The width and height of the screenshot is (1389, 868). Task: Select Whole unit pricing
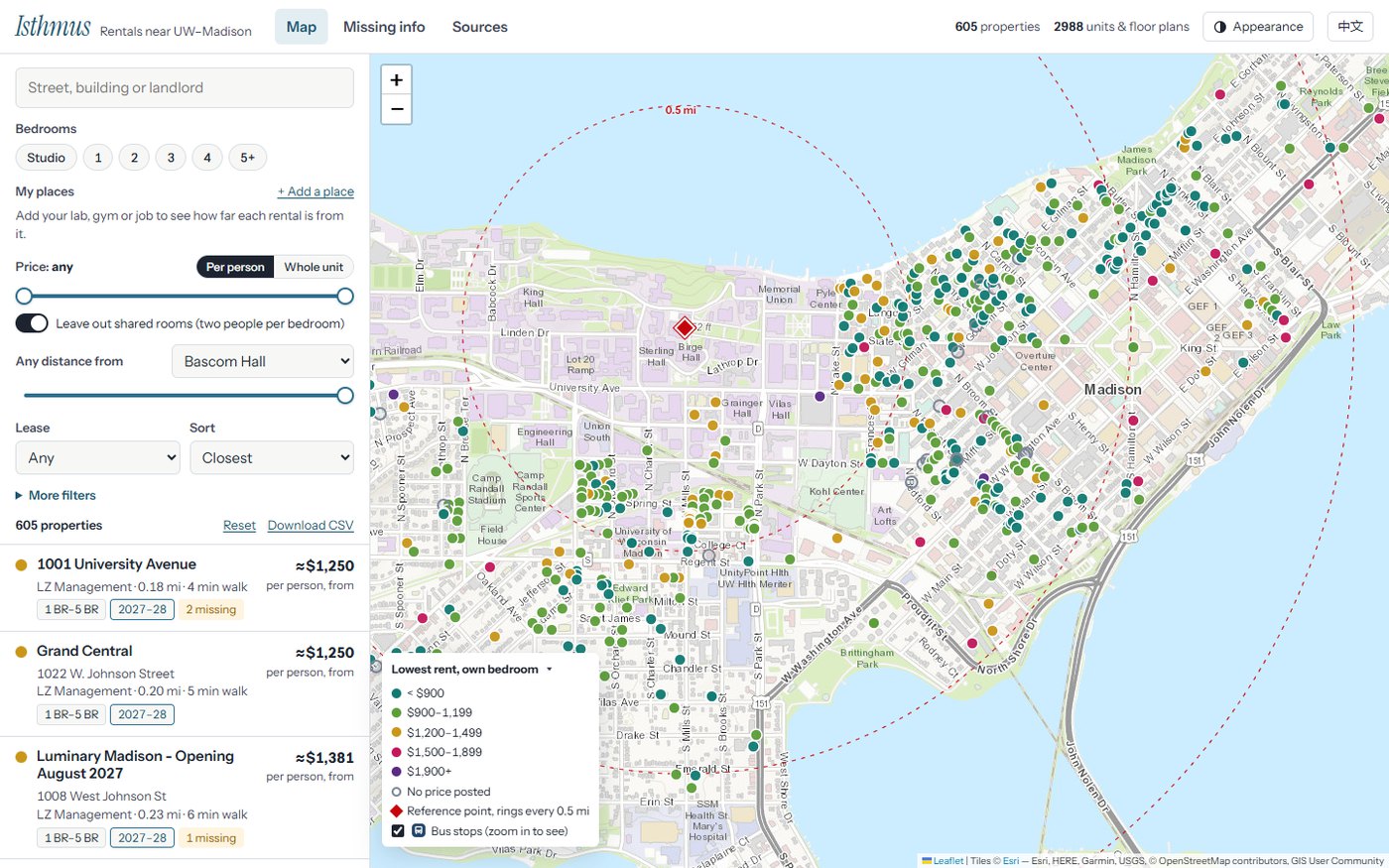[x=314, y=267]
